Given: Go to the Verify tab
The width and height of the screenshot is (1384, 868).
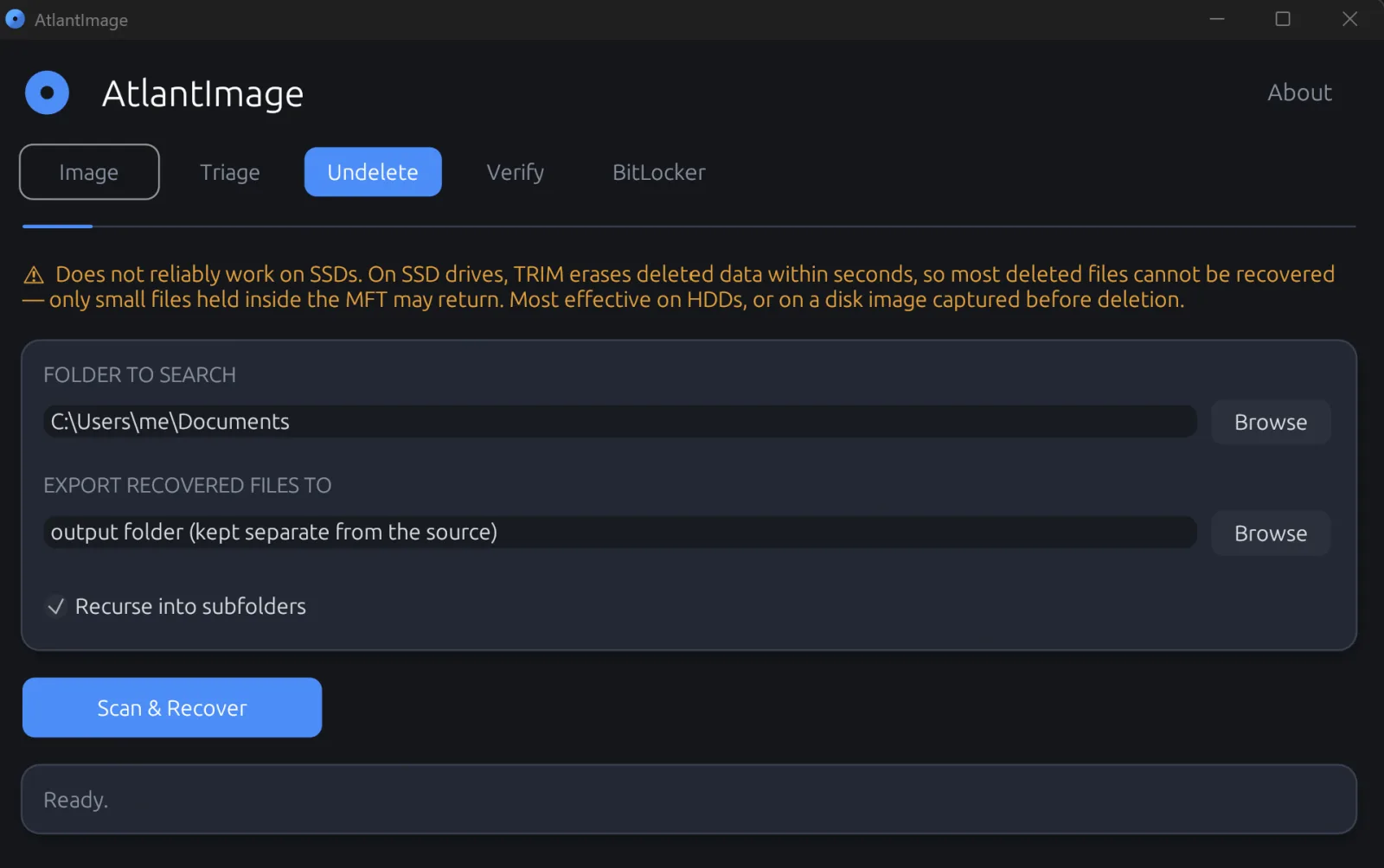Looking at the screenshot, I should point(516,172).
